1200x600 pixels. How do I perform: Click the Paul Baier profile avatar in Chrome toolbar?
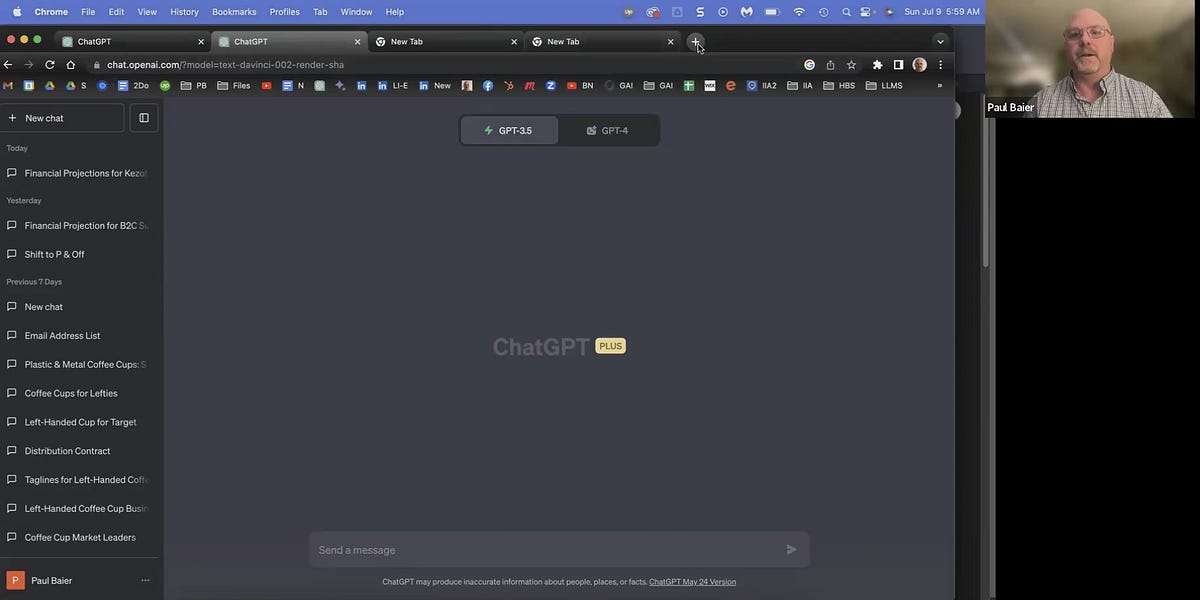(919, 64)
